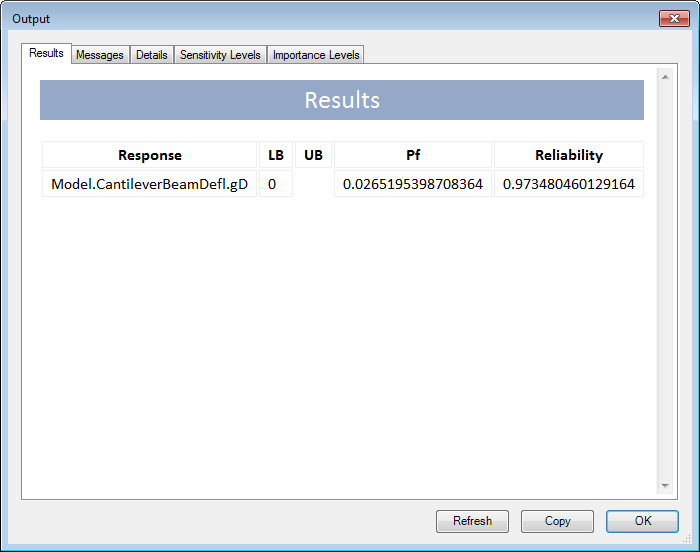Click the Response column header
The width and height of the screenshot is (700, 552).
tap(149, 155)
